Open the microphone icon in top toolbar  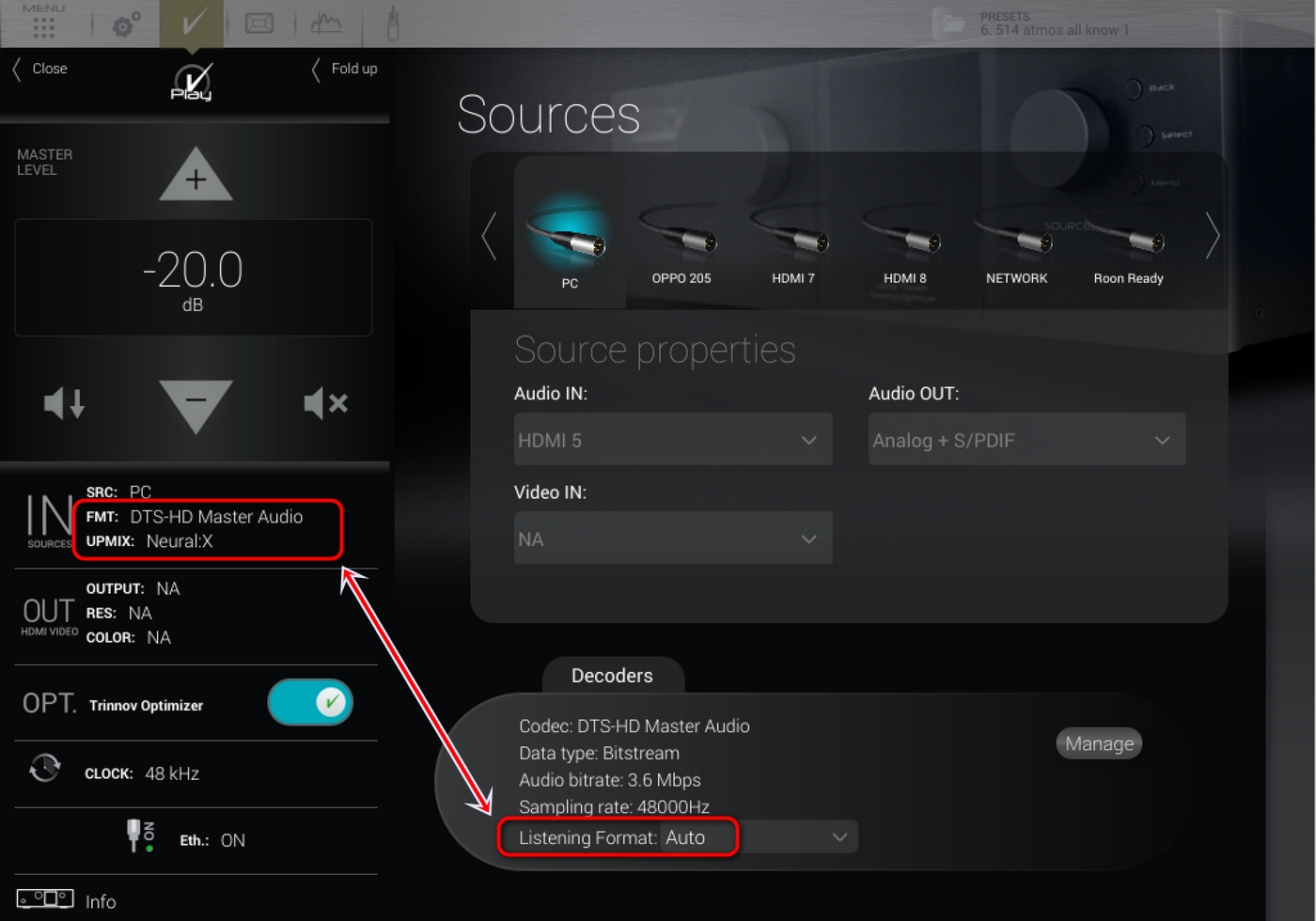pyautogui.click(x=393, y=23)
